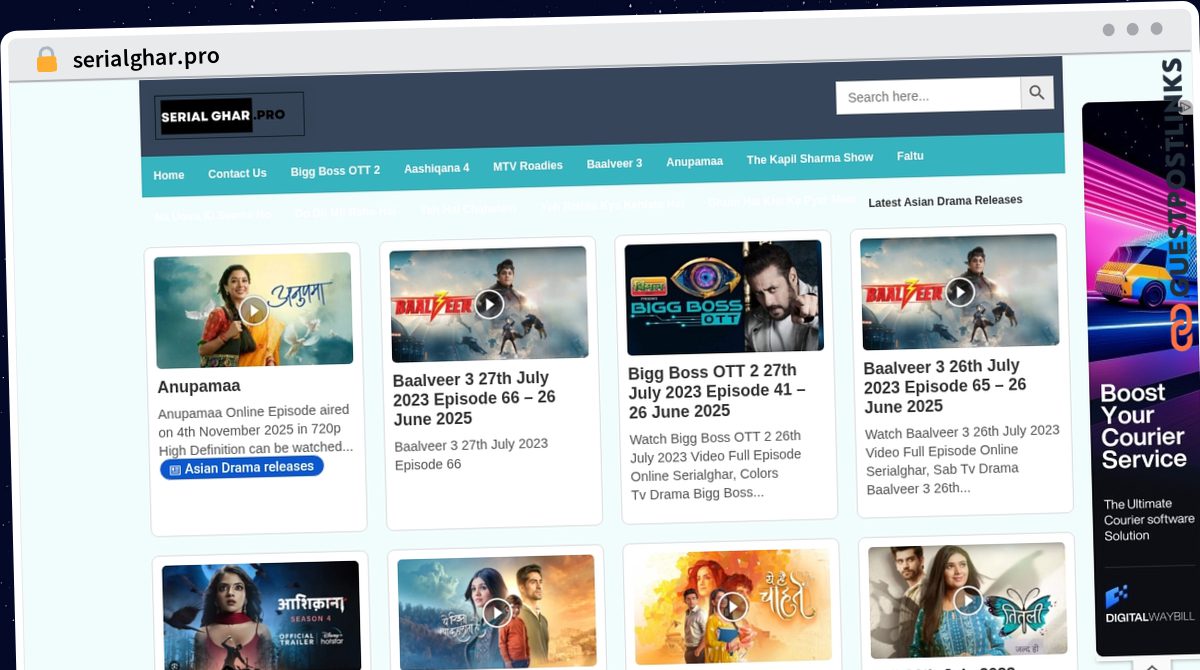Click the 'Anupamaa Online Episode aired' excerpt
1200x670 pixels.
[x=255, y=429]
